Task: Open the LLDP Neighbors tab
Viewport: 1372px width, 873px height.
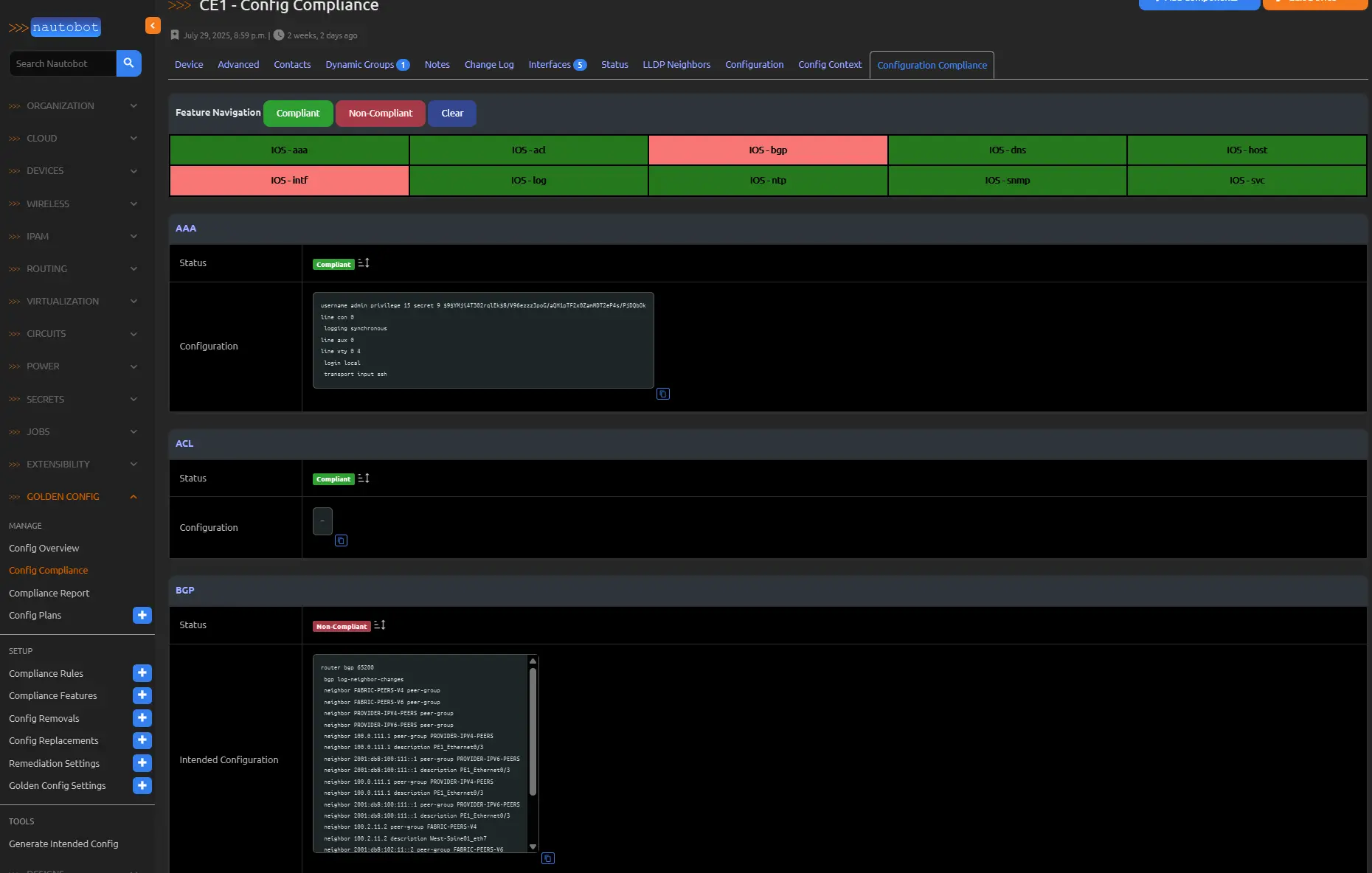Action: 676,65
